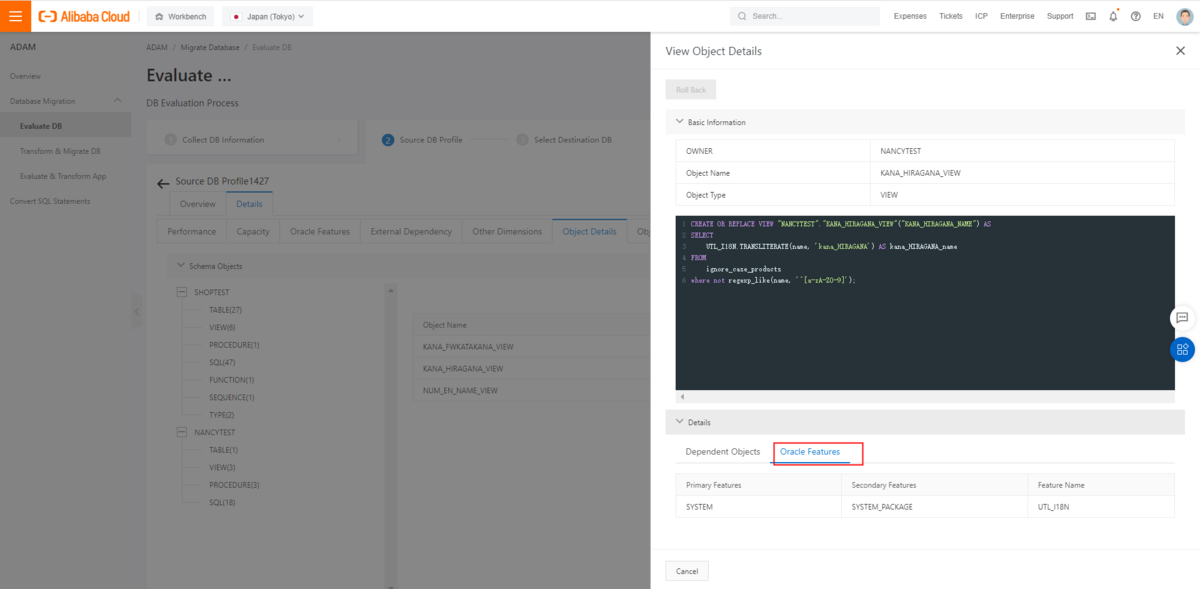Select VIEW(3) under NANCYTEST
This screenshot has width=1200, height=589.
[223, 467]
